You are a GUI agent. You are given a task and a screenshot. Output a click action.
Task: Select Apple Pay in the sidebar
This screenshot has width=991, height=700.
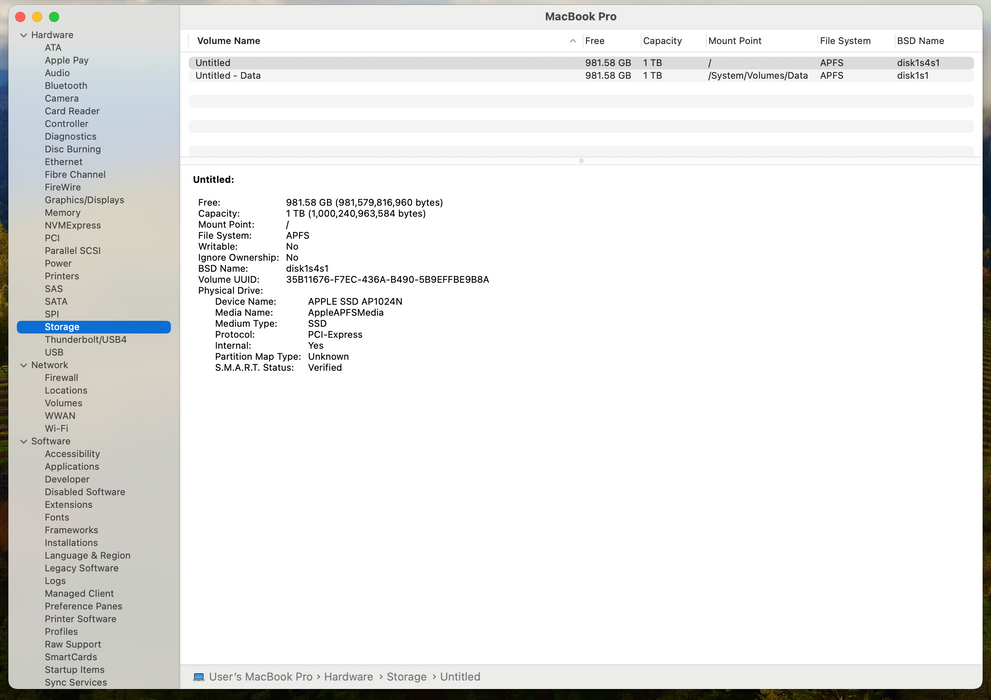[66, 61]
